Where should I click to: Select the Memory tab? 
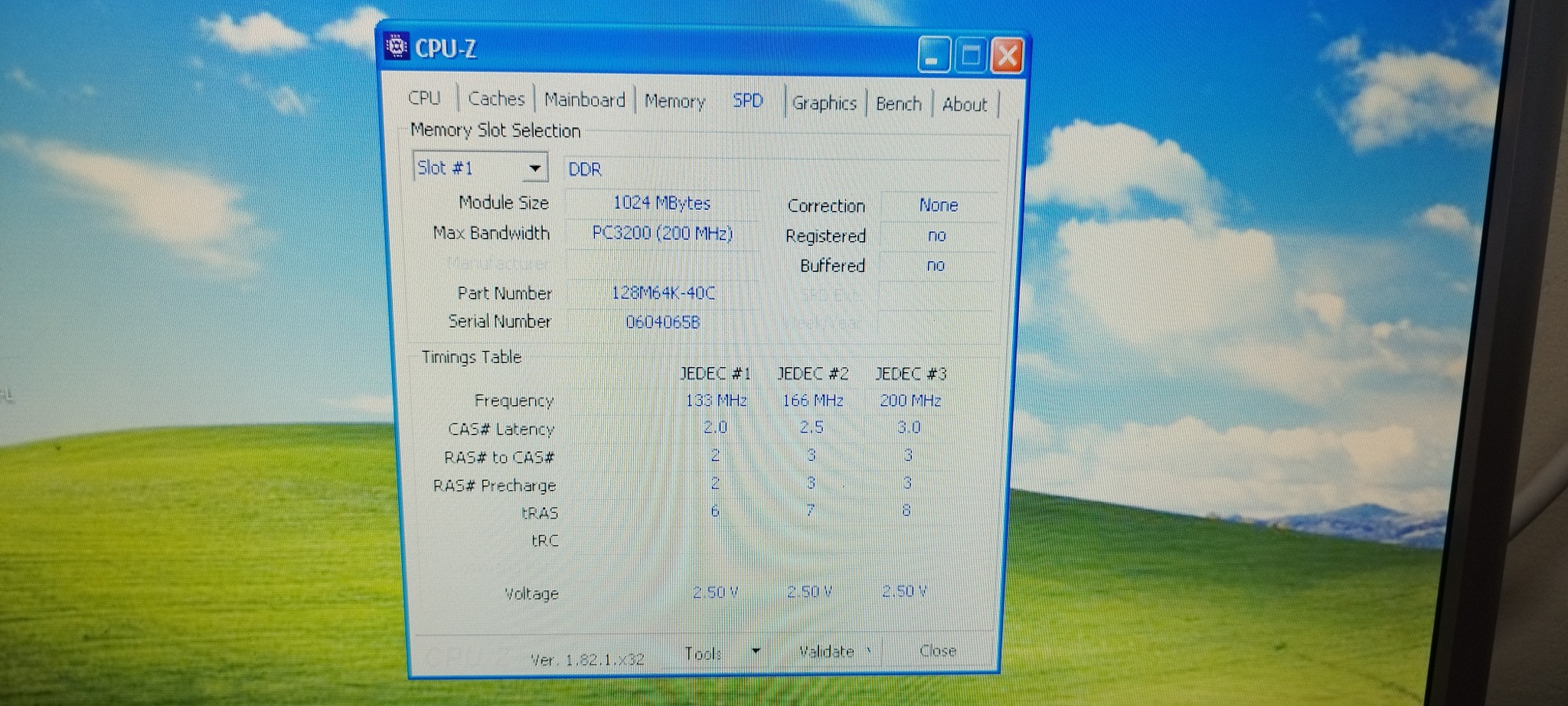click(x=675, y=101)
